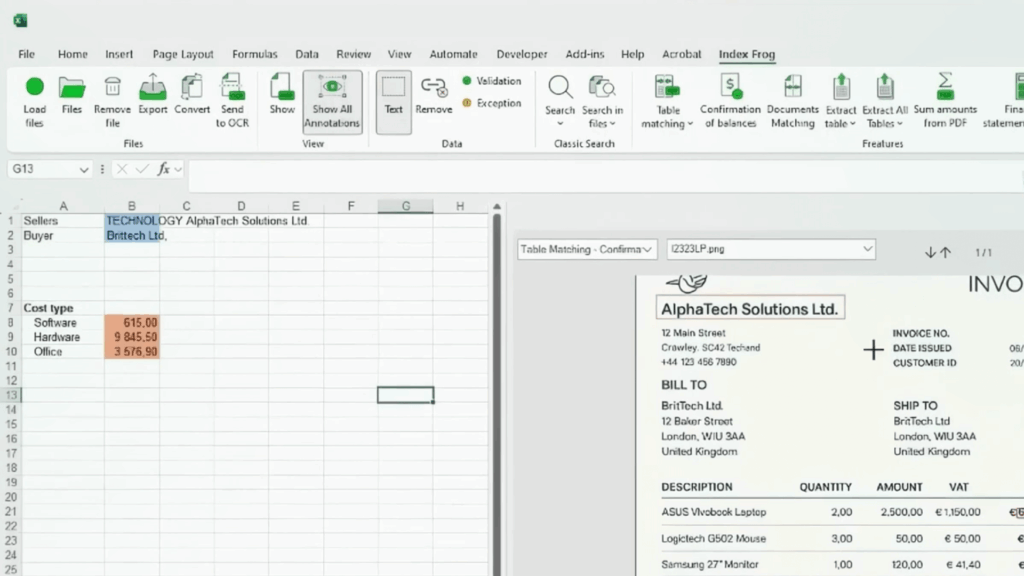Open the File menu
1024x576 pixels.
(27, 54)
